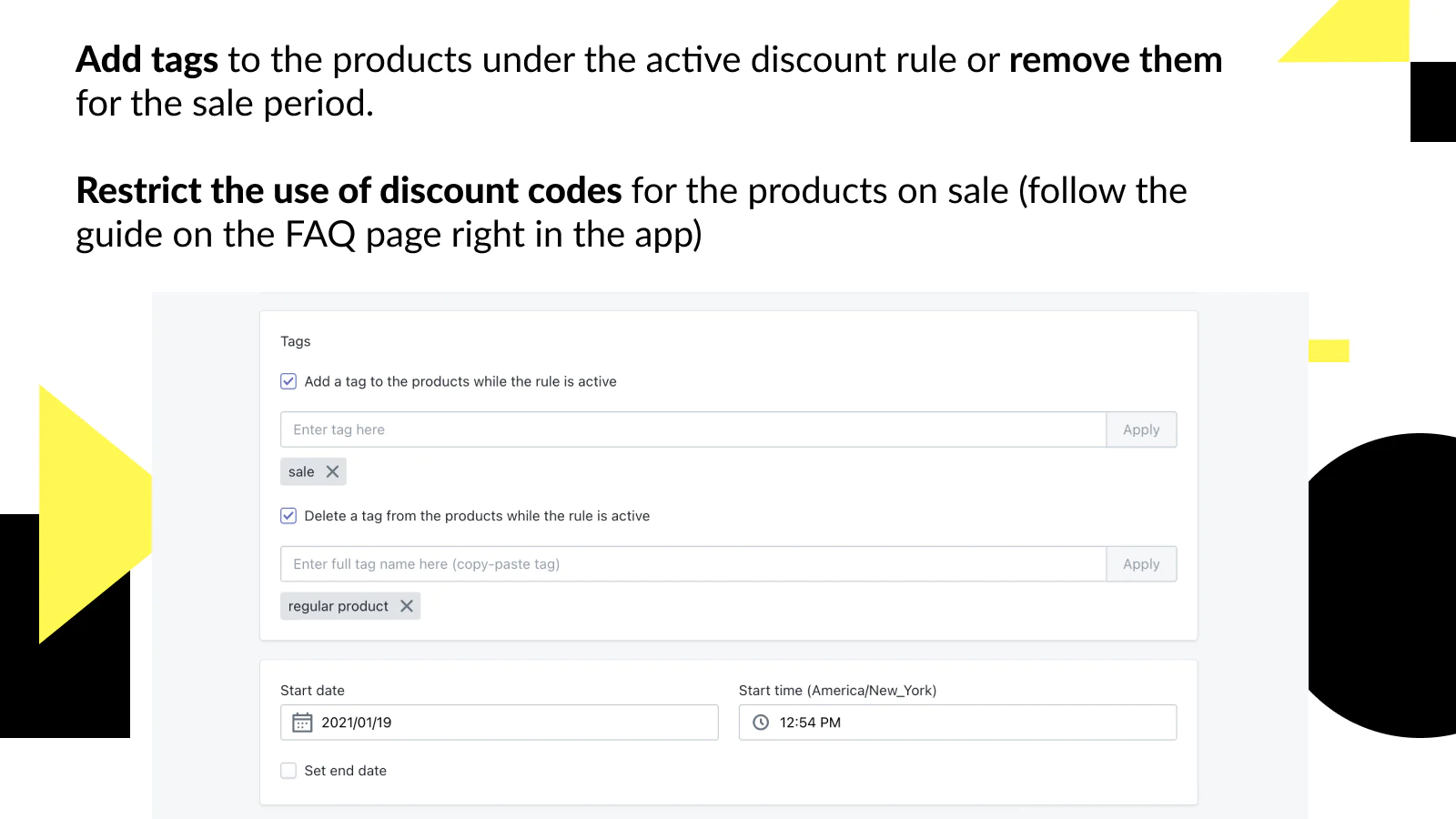This screenshot has width=1456, height=819.
Task: Click 'Set end date' label text
Action: [x=346, y=771]
